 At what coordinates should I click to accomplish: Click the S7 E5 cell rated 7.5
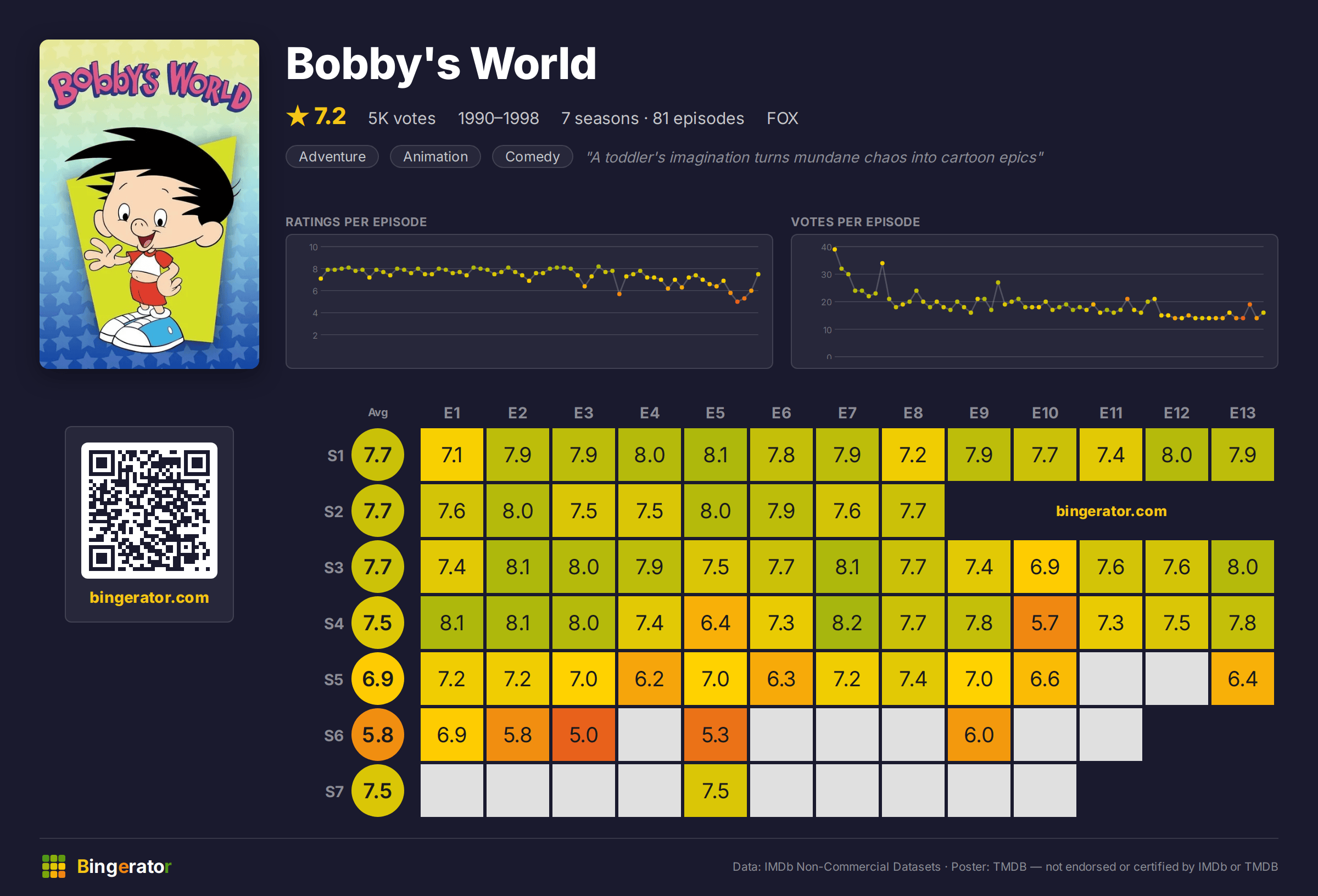pyautogui.click(x=715, y=791)
